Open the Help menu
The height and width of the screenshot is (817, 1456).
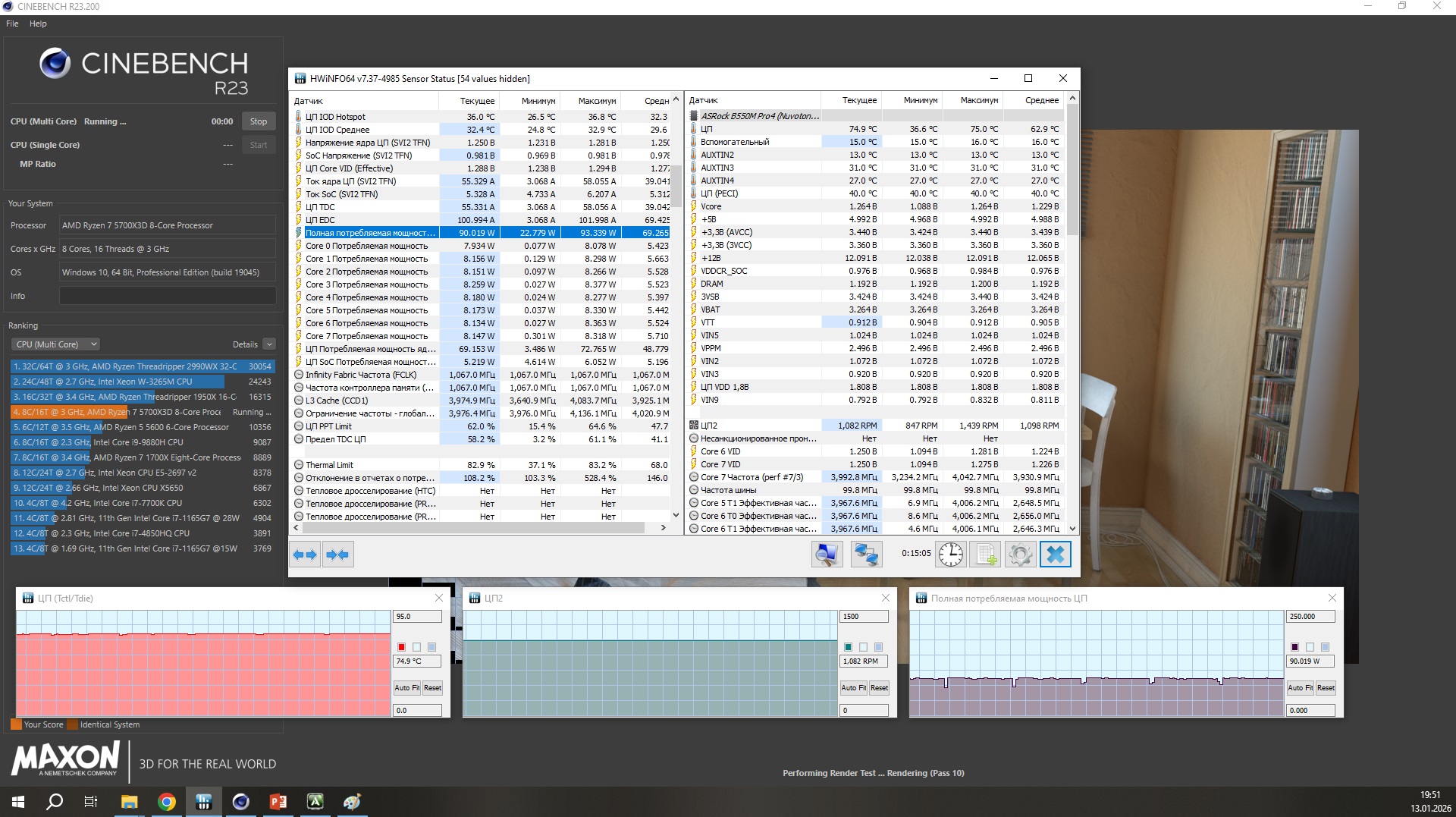point(38,24)
